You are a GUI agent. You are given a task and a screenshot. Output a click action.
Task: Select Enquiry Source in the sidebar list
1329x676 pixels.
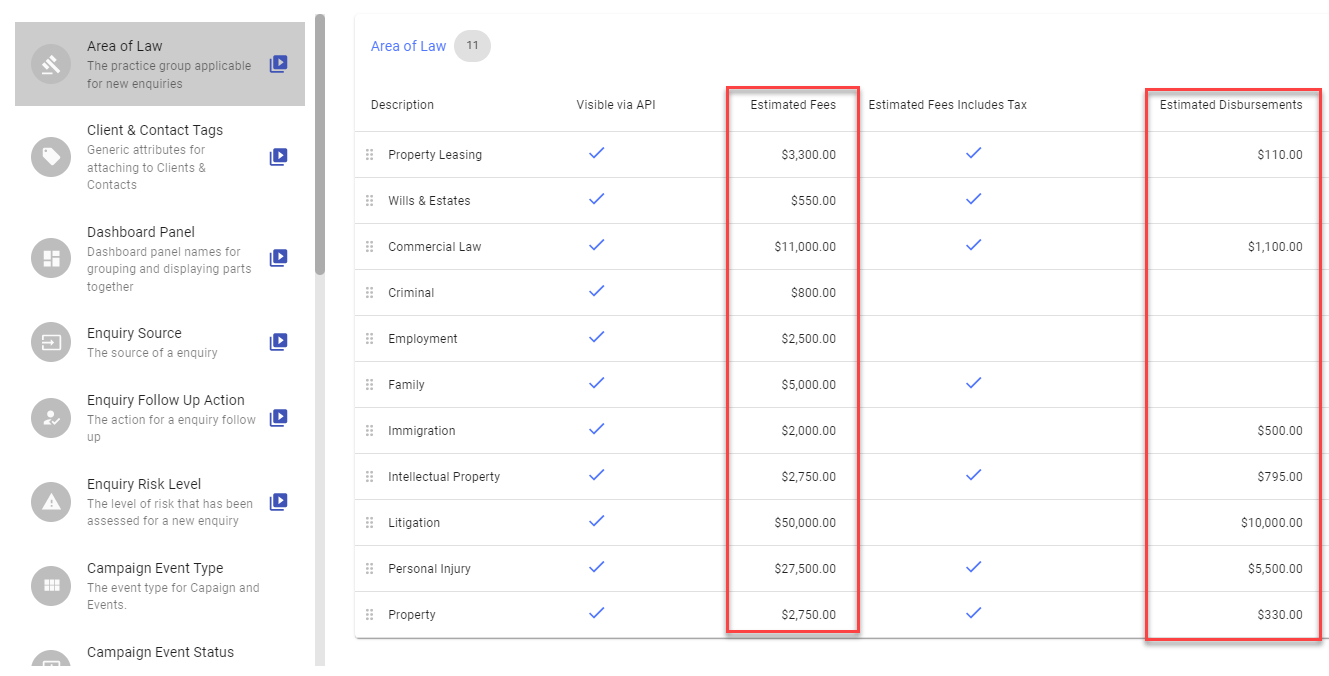134,334
